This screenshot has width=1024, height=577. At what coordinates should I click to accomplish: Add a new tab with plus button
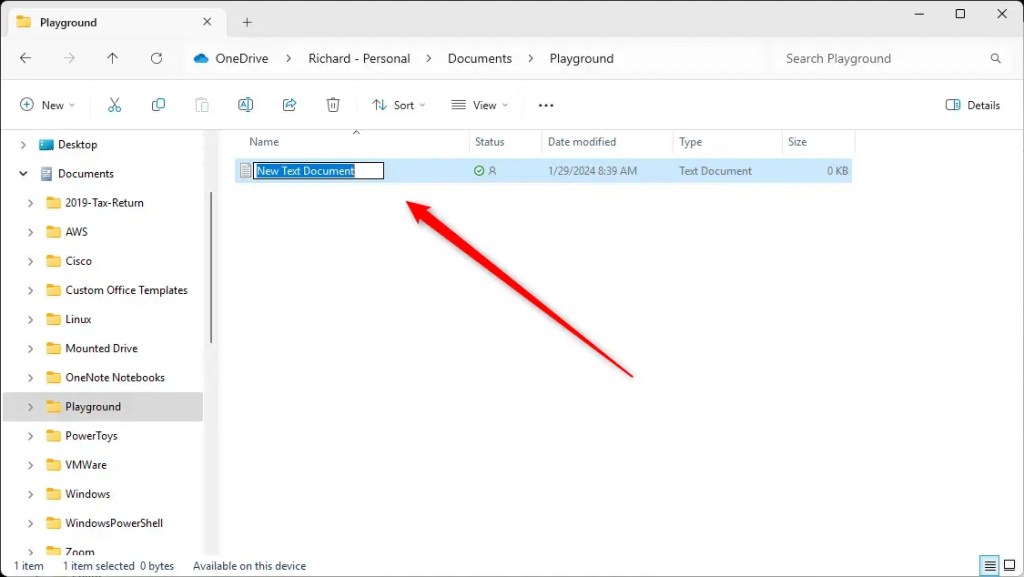coord(247,22)
